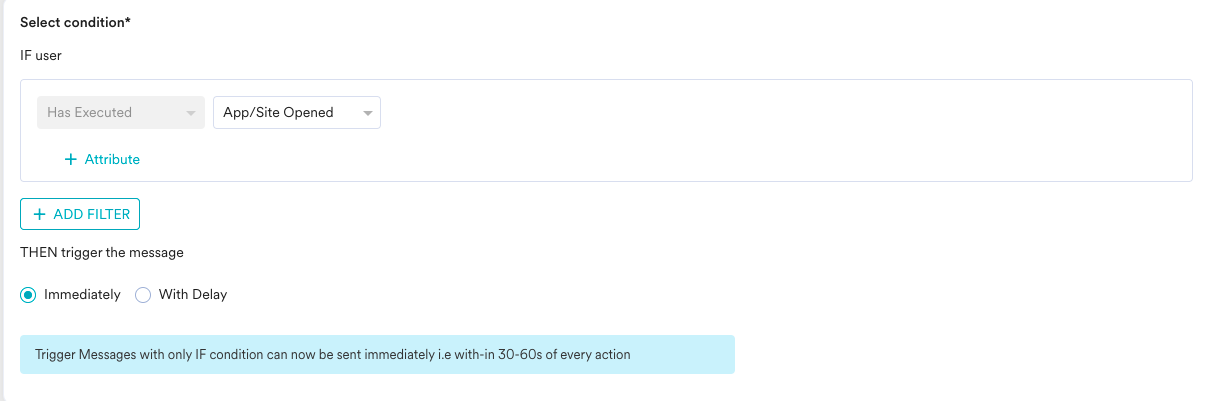
Task: Click the blue trigger messages info banner
Action: pyautogui.click(x=378, y=355)
